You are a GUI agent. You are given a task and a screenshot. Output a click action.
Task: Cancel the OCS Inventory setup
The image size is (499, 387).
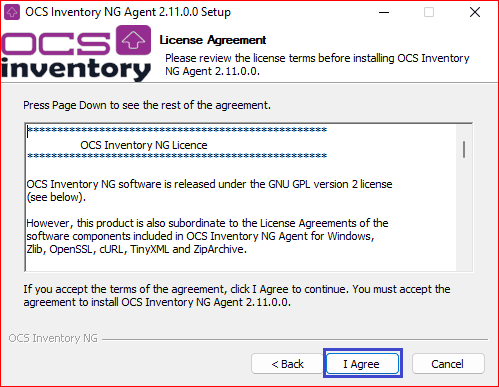(448, 363)
